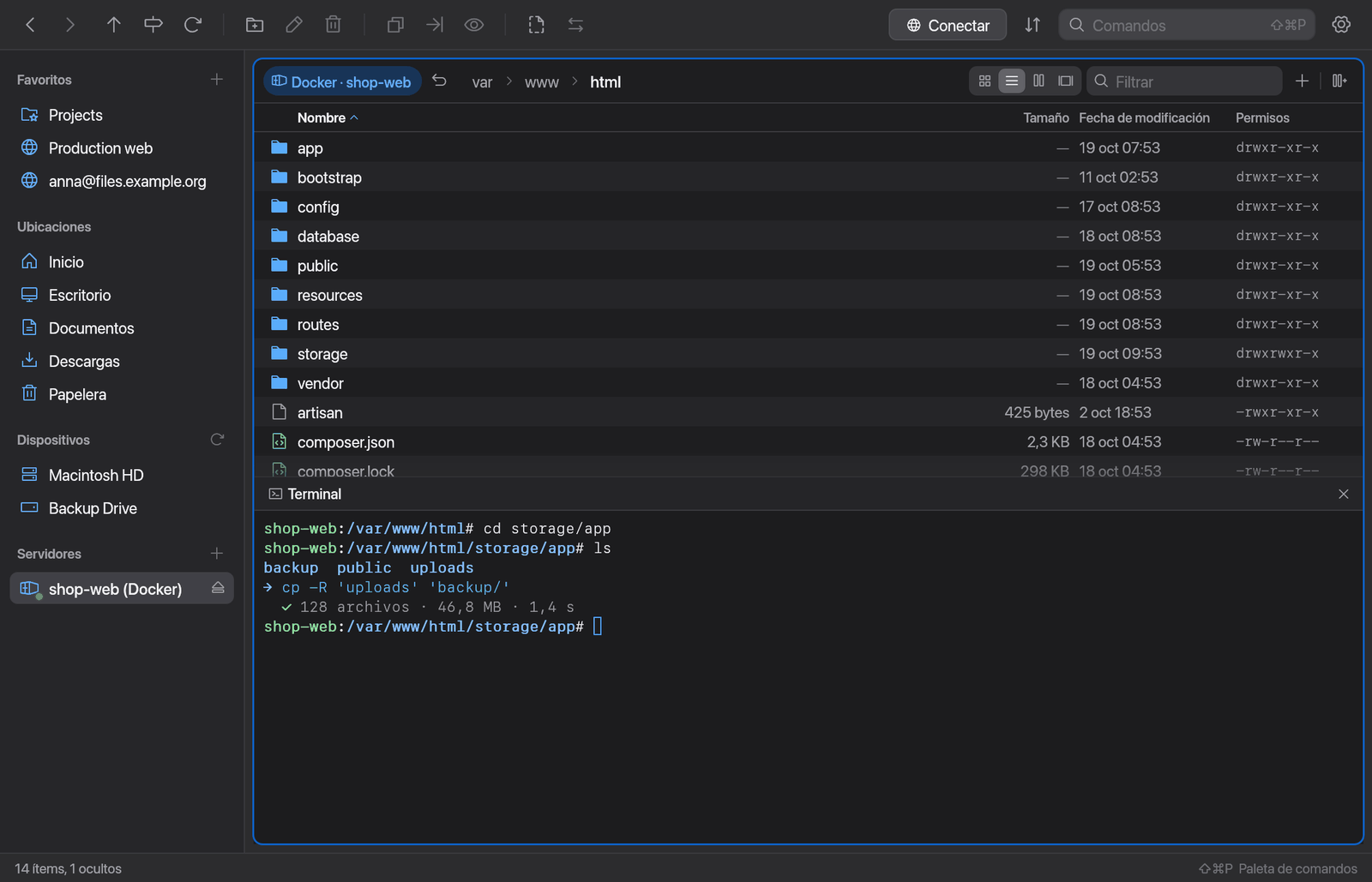The image size is (1372, 882).
Task: Toggle the eye quick-look icon
Action: [474, 25]
